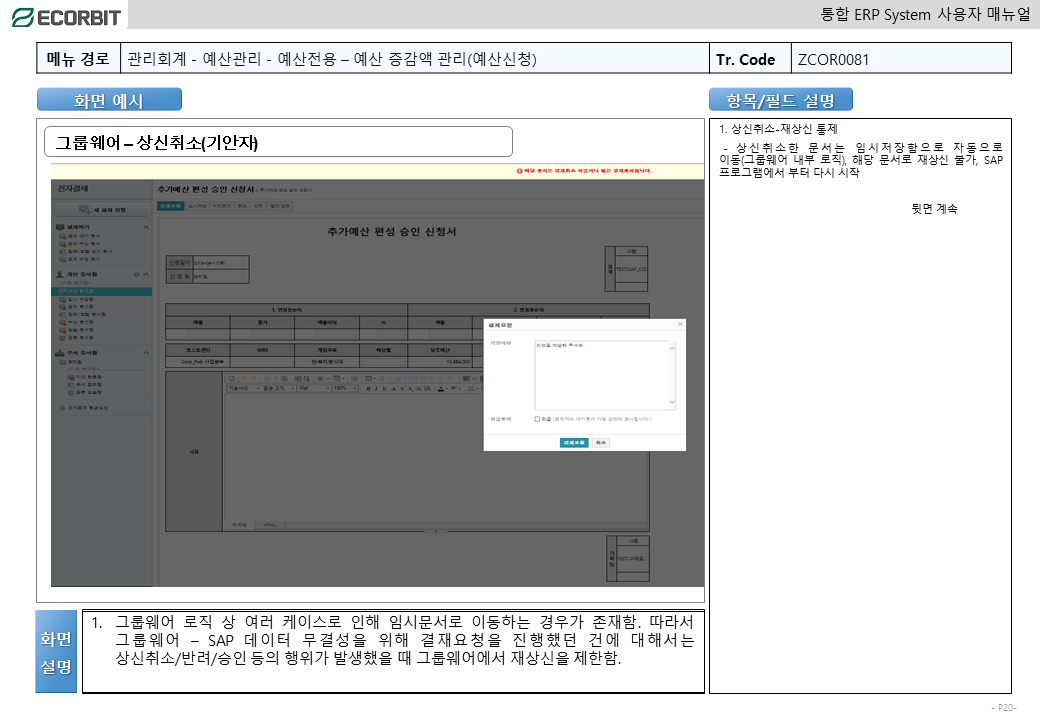The height and width of the screenshot is (720, 1040).
Task: Click the 취소 button in the dialog
Action: point(600,441)
